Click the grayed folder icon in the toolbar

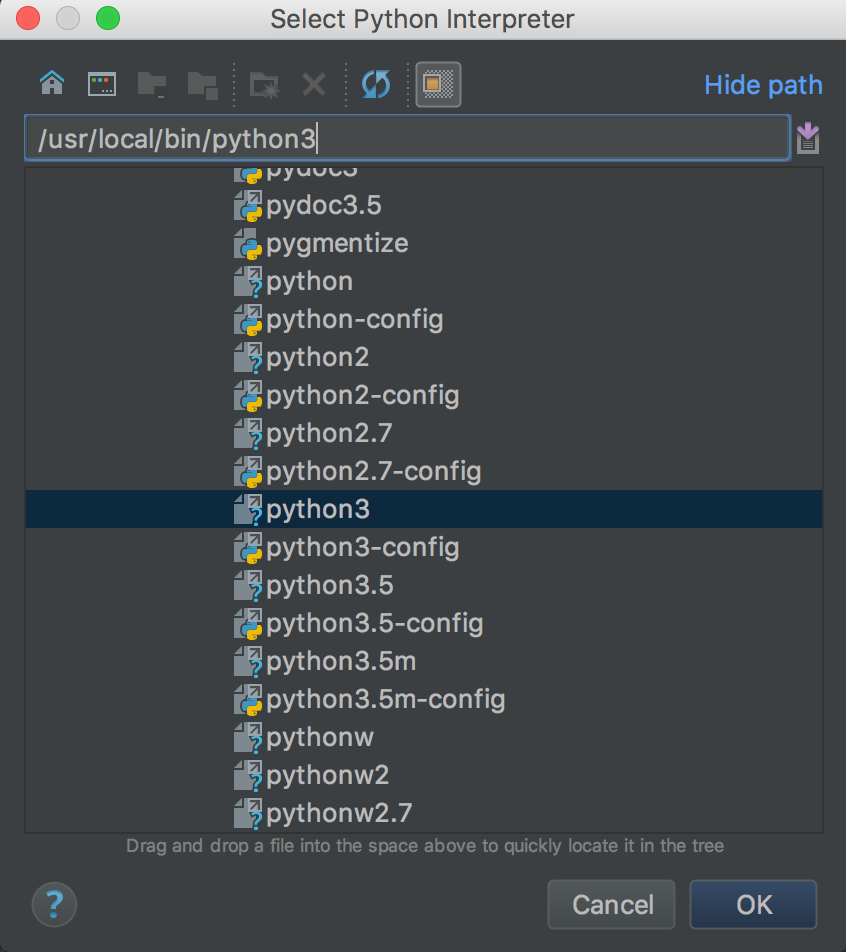(x=152, y=84)
